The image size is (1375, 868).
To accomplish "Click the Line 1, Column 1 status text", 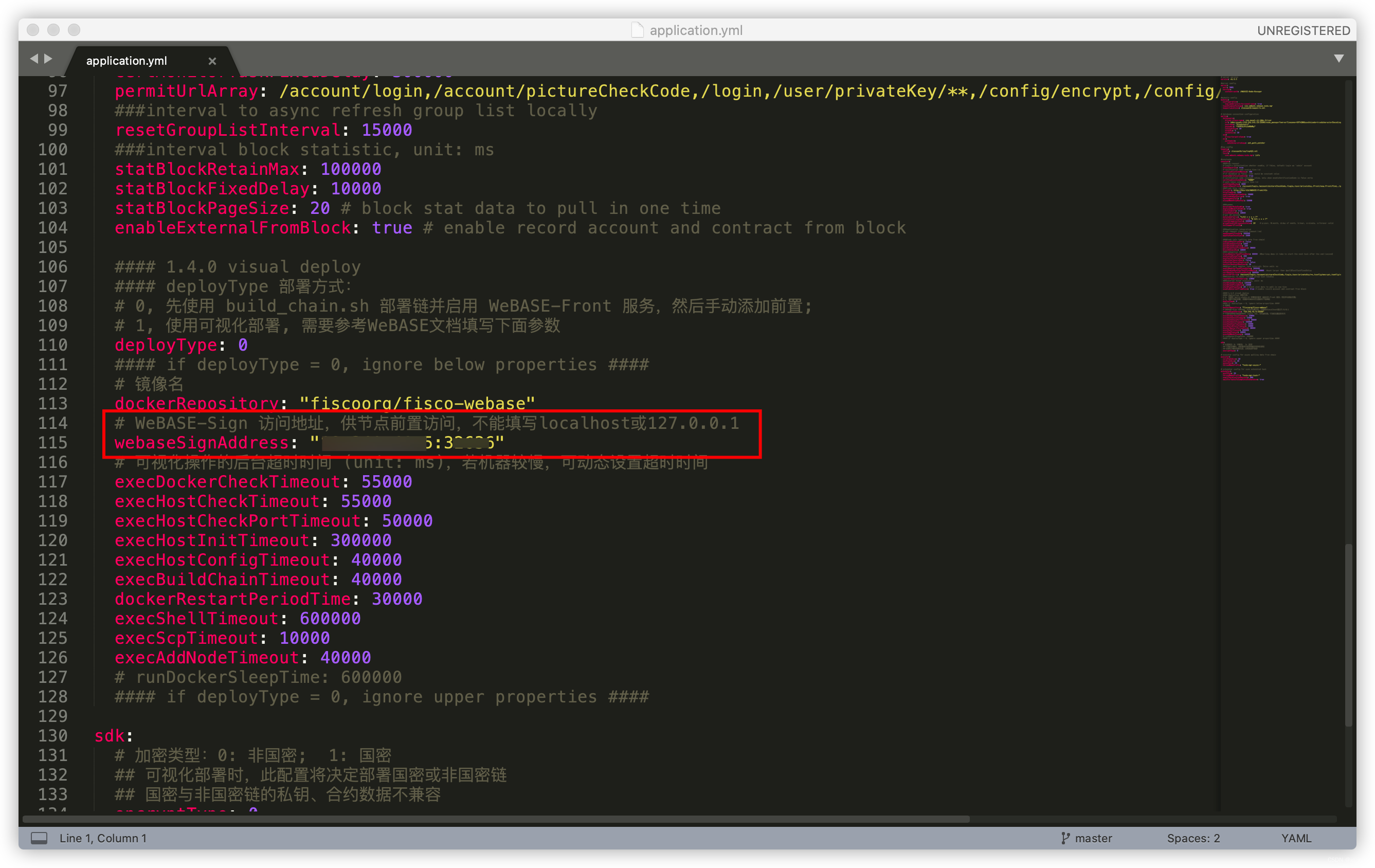I will [103, 838].
